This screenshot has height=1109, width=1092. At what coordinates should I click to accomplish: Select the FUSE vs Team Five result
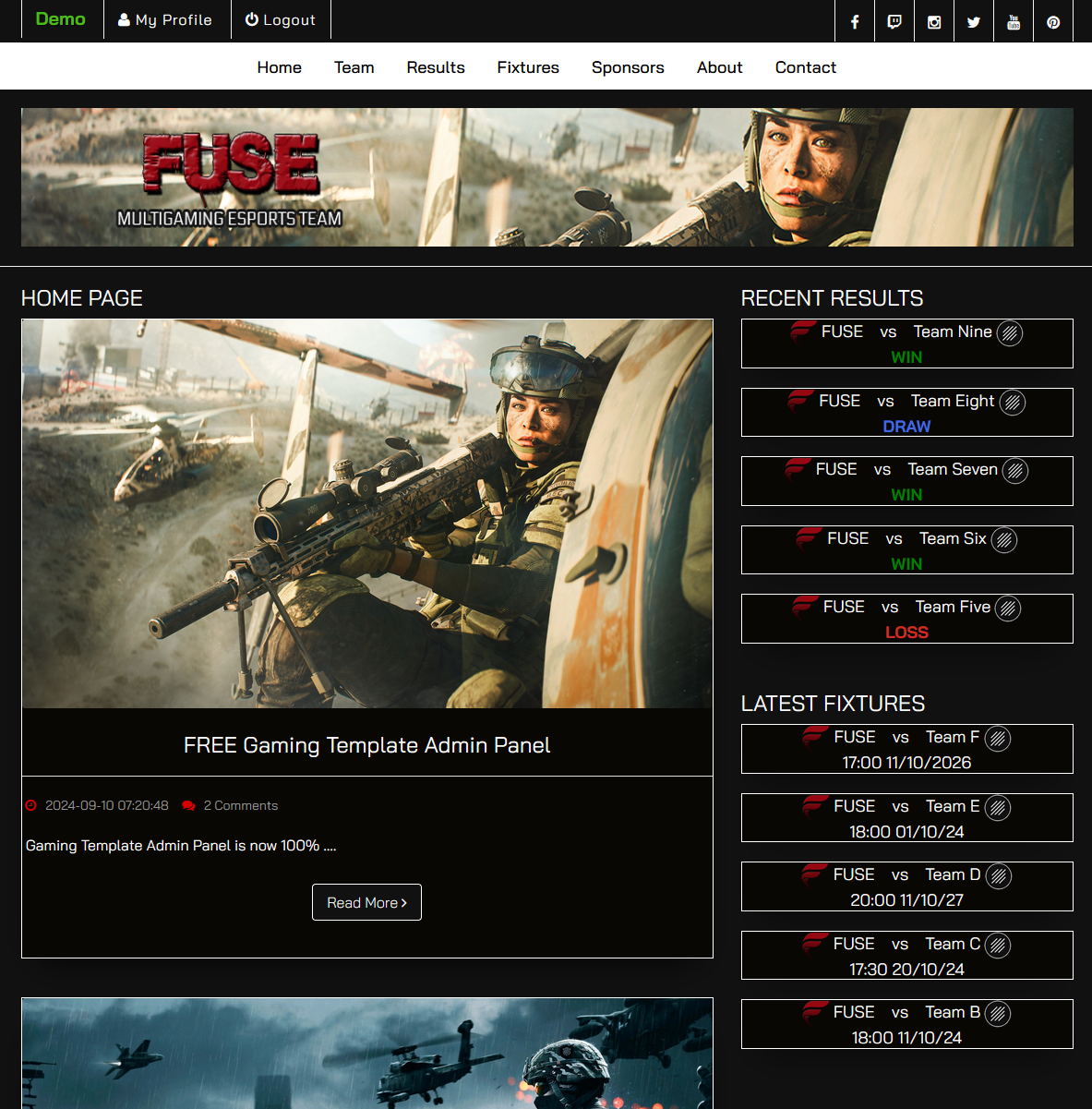coord(906,619)
